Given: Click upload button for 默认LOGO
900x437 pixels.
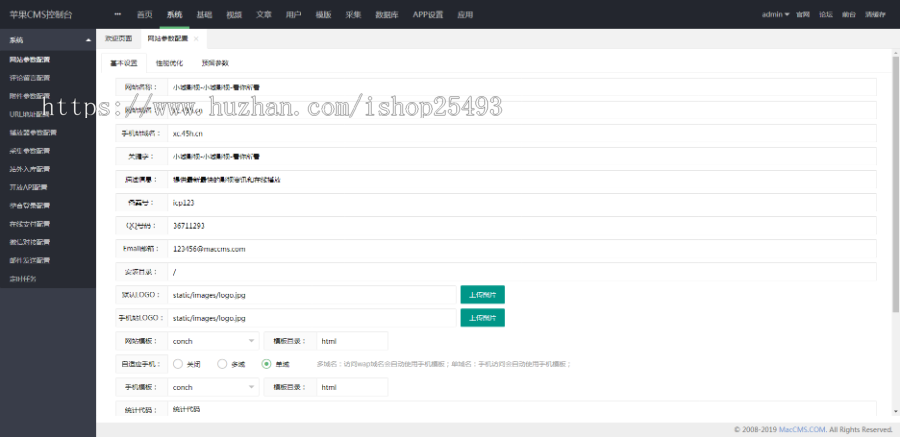Looking at the screenshot, I should [482, 294].
